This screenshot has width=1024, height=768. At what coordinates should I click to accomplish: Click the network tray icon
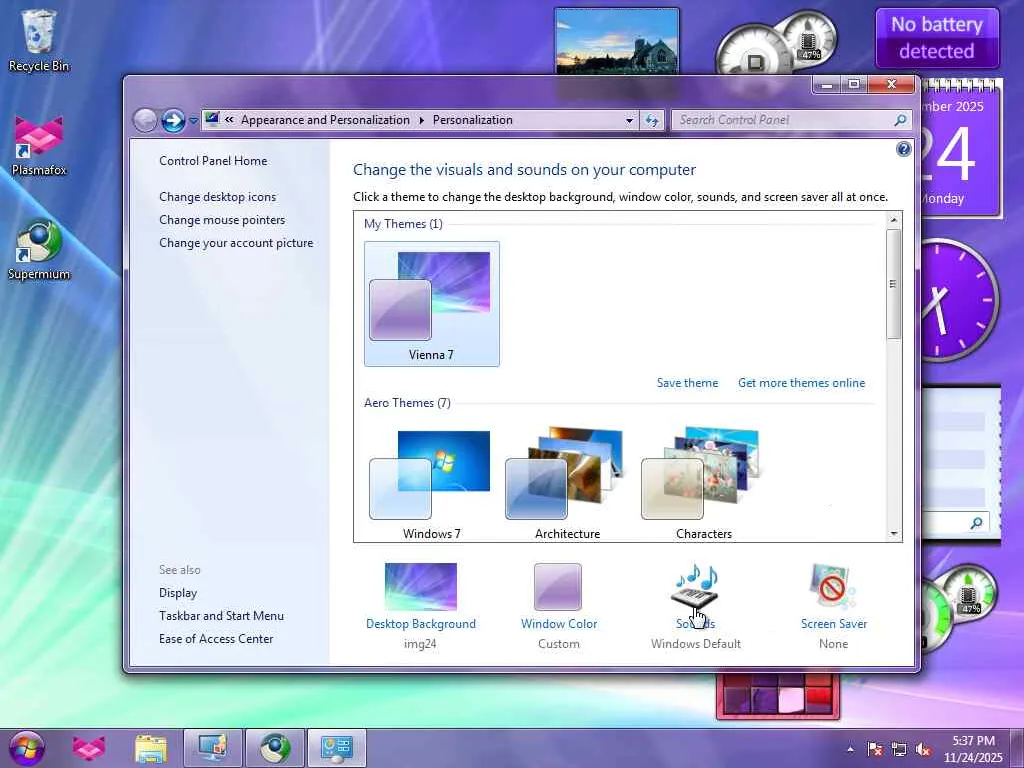point(899,750)
